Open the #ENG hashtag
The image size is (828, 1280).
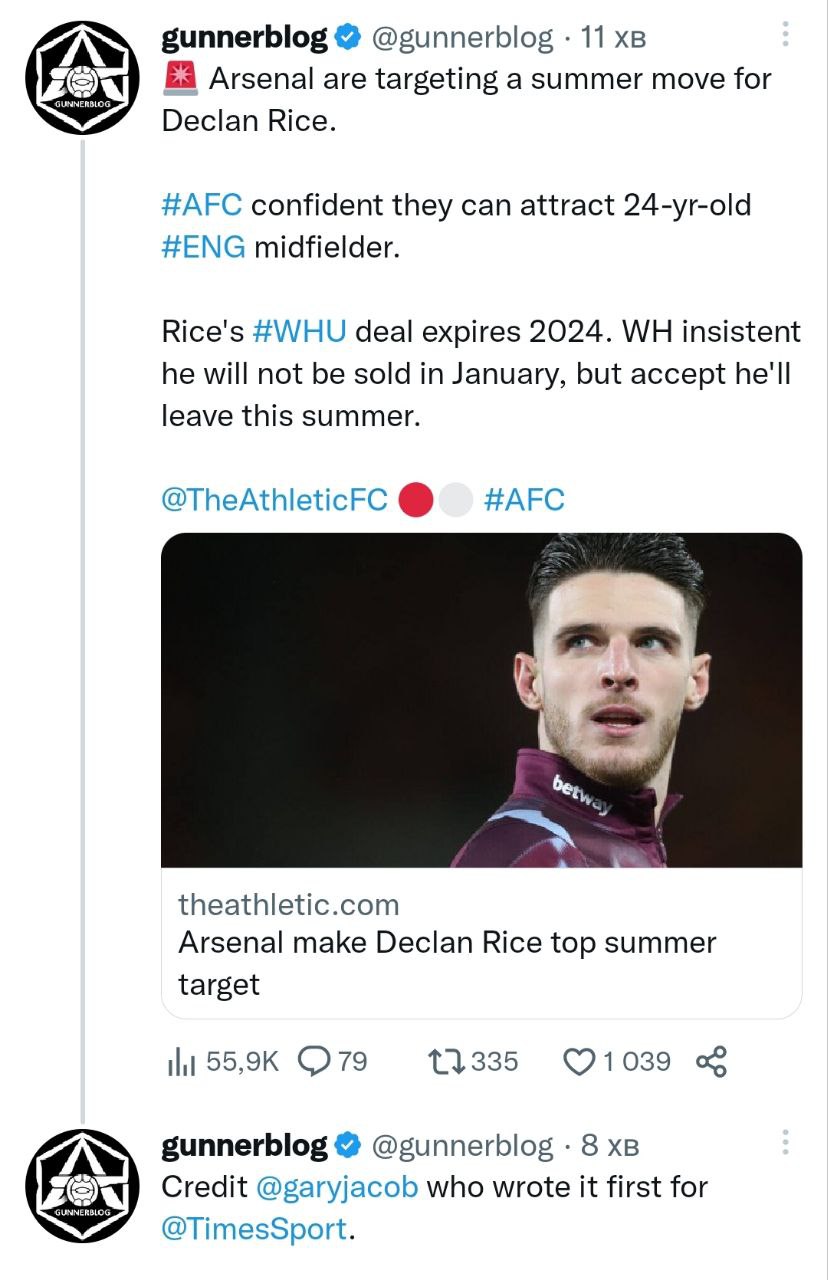pos(203,247)
